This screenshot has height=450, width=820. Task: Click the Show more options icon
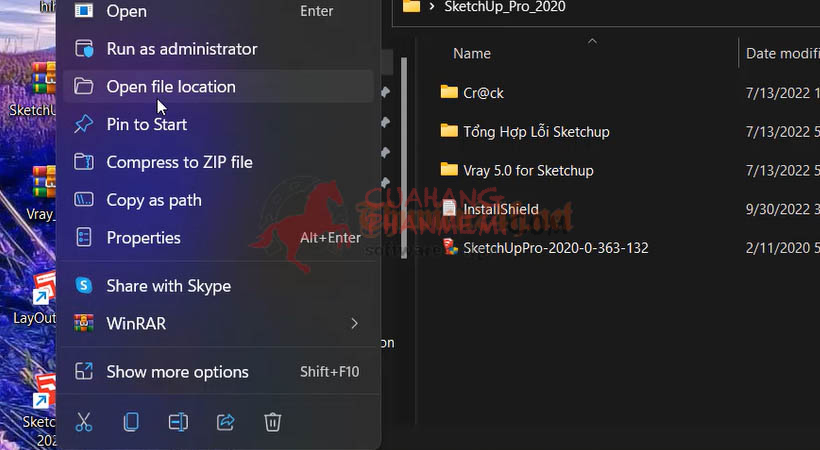pos(84,371)
